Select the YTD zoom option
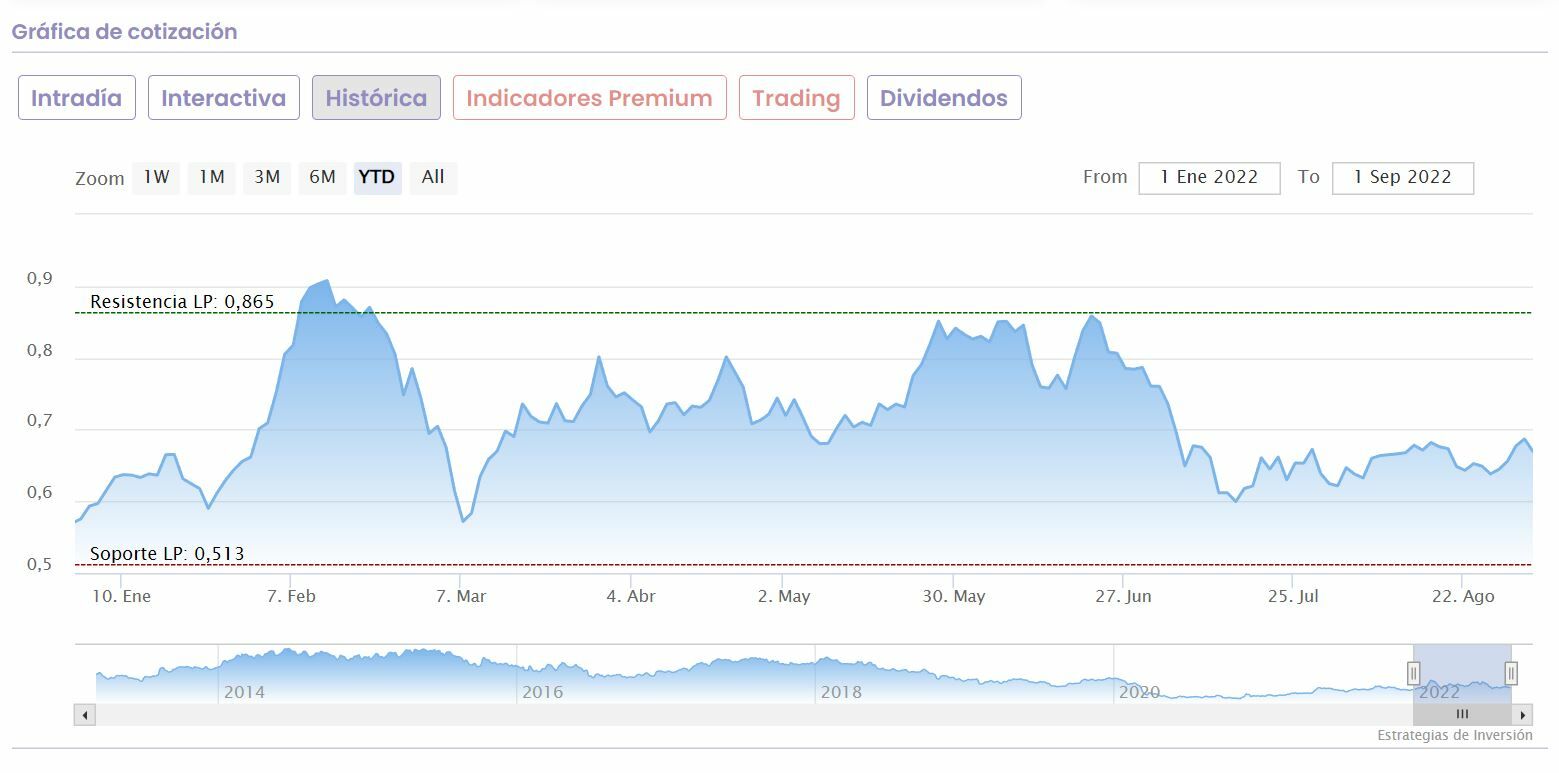The image size is (1559, 773). (x=377, y=178)
